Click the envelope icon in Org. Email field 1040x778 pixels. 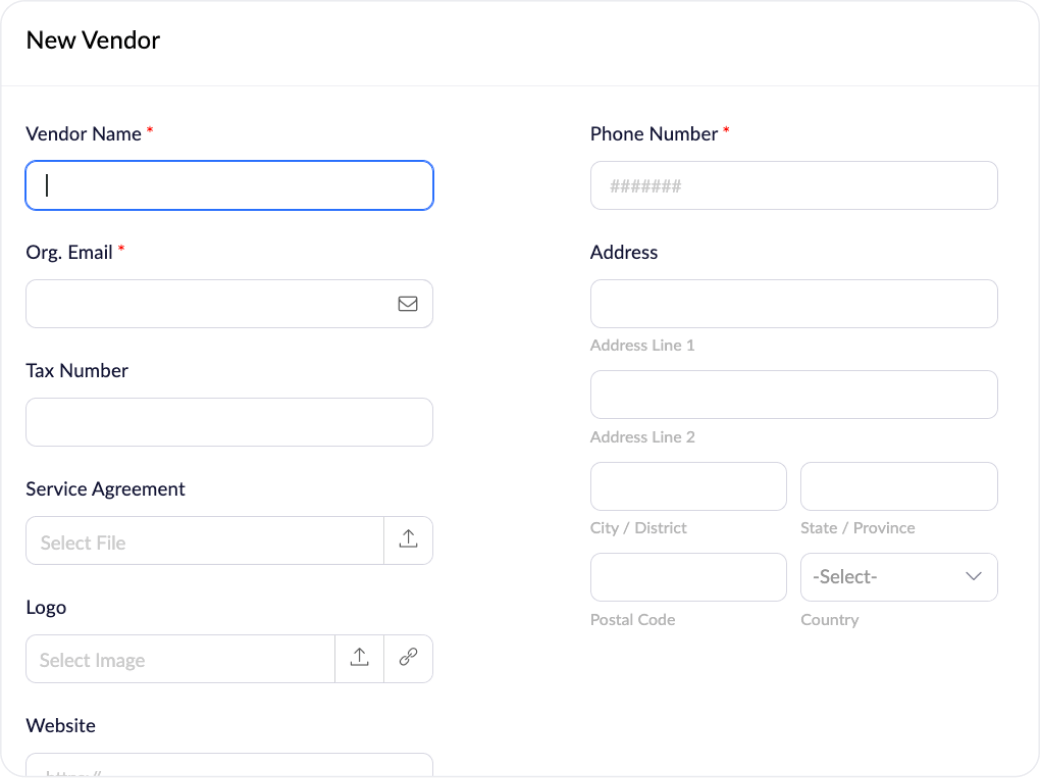(x=407, y=303)
